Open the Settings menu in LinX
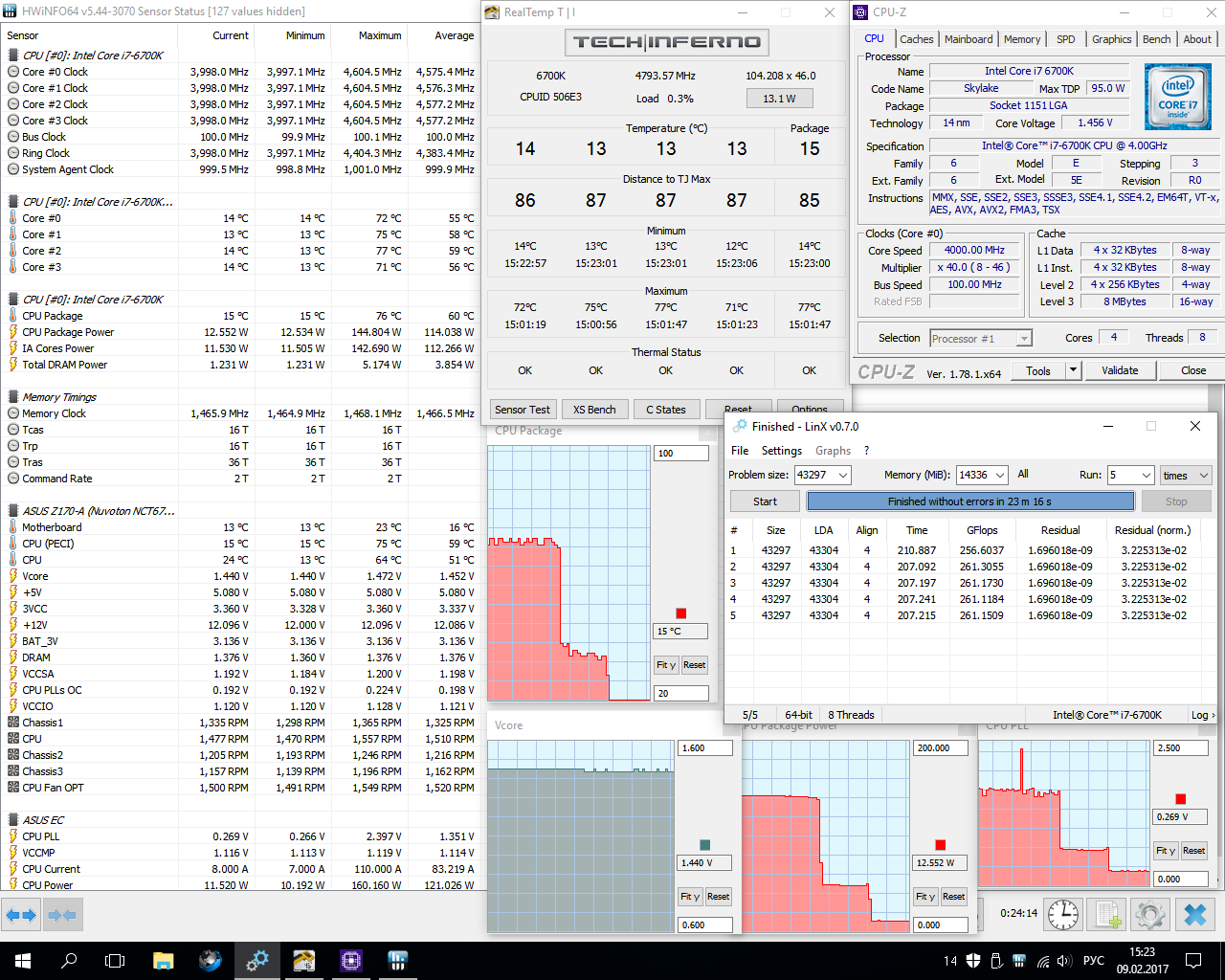Screen dimensions: 1225x980 click(x=782, y=451)
